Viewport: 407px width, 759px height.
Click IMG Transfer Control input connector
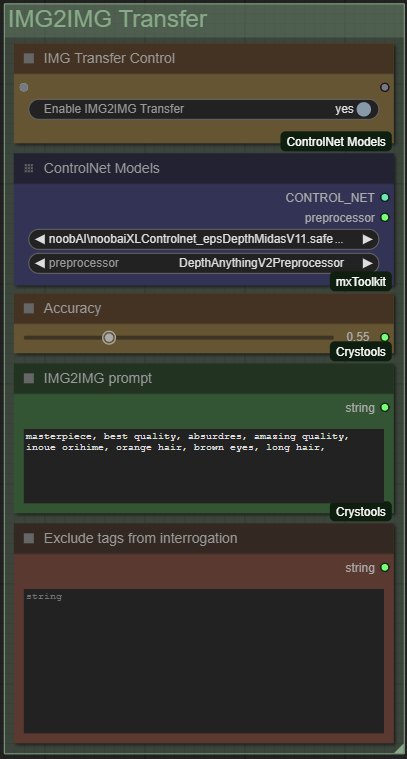click(24, 88)
